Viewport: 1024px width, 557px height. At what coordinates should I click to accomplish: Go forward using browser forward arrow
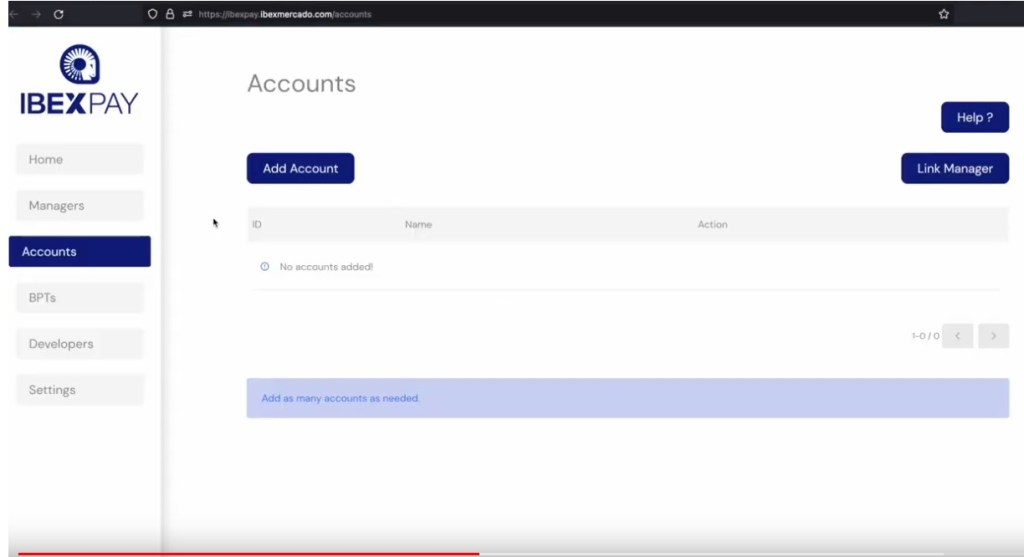pos(36,14)
